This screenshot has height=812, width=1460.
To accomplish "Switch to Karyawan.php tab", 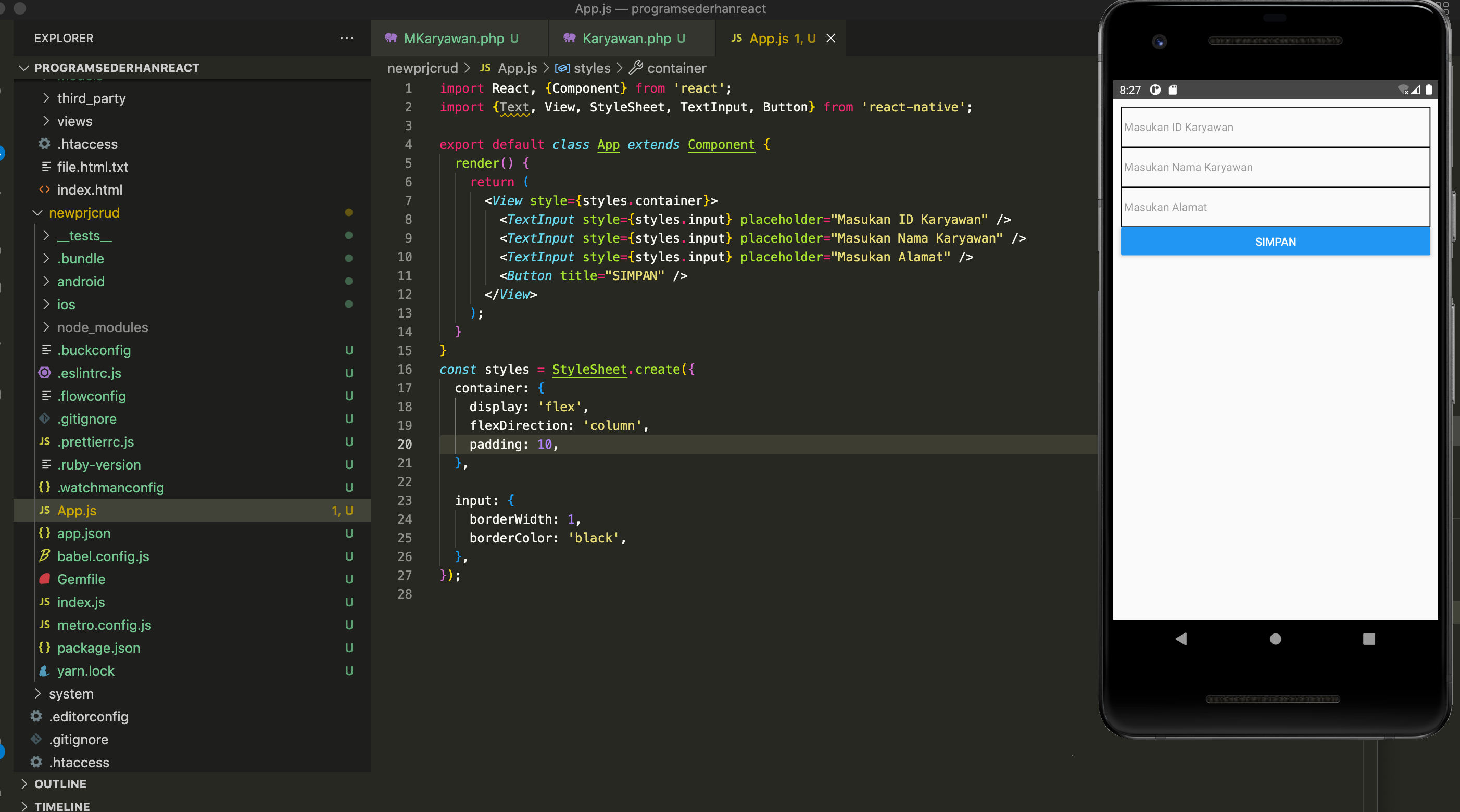I will click(x=626, y=38).
